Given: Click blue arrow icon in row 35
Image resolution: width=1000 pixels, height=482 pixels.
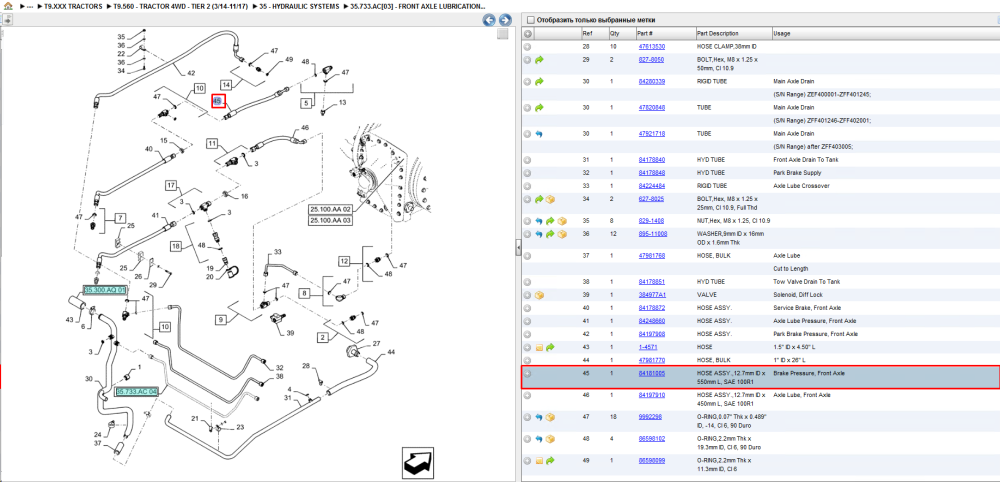Looking at the screenshot, I should coord(539,221).
